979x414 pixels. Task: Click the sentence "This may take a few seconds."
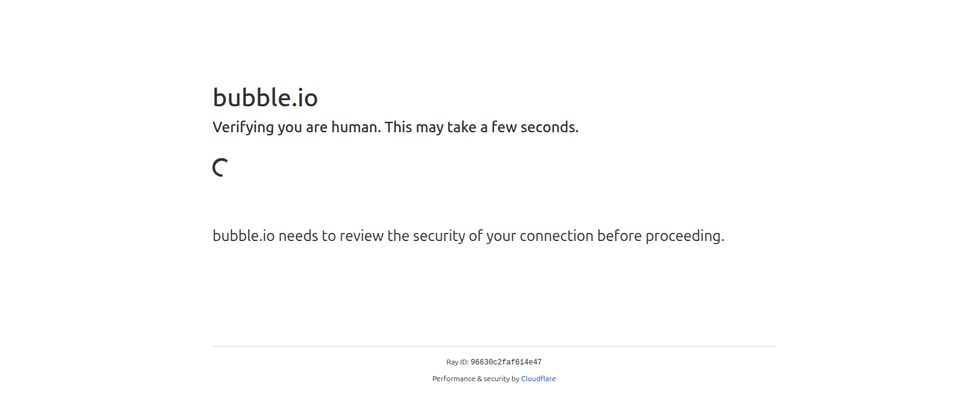pyautogui.click(x=482, y=128)
